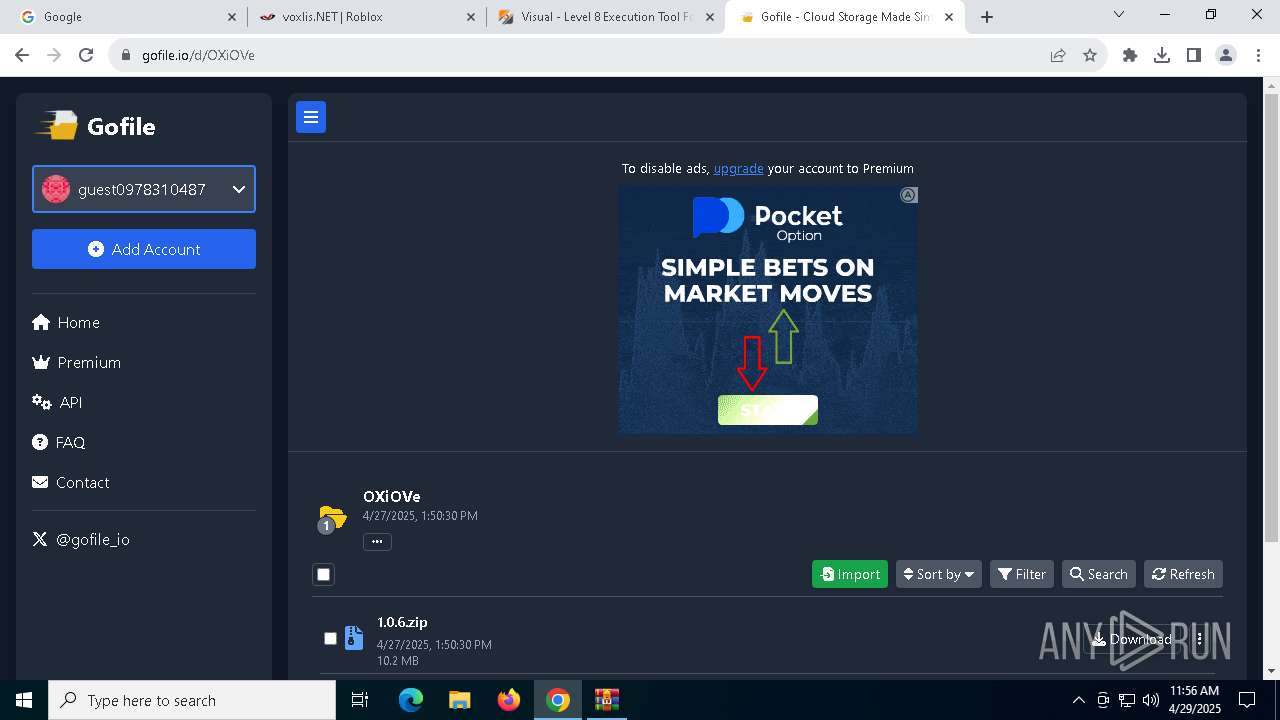Go back to previous page
1280x720 pixels.
point(23,55)
